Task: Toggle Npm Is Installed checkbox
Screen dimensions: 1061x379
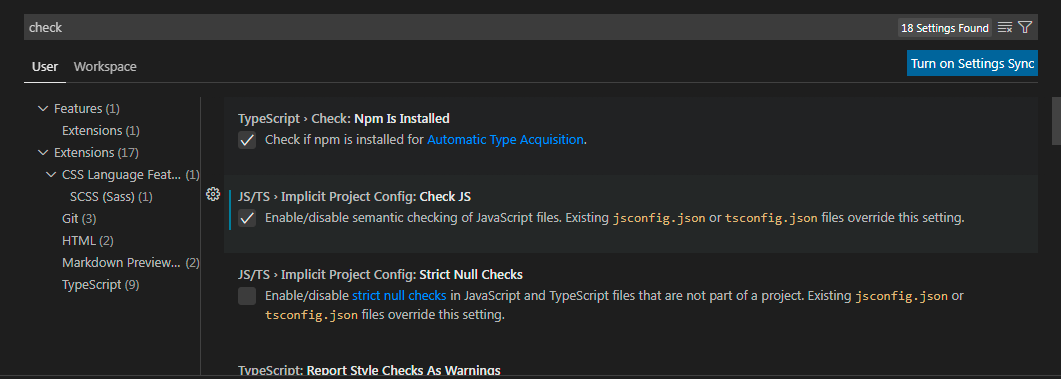Action: pos(247,140)
